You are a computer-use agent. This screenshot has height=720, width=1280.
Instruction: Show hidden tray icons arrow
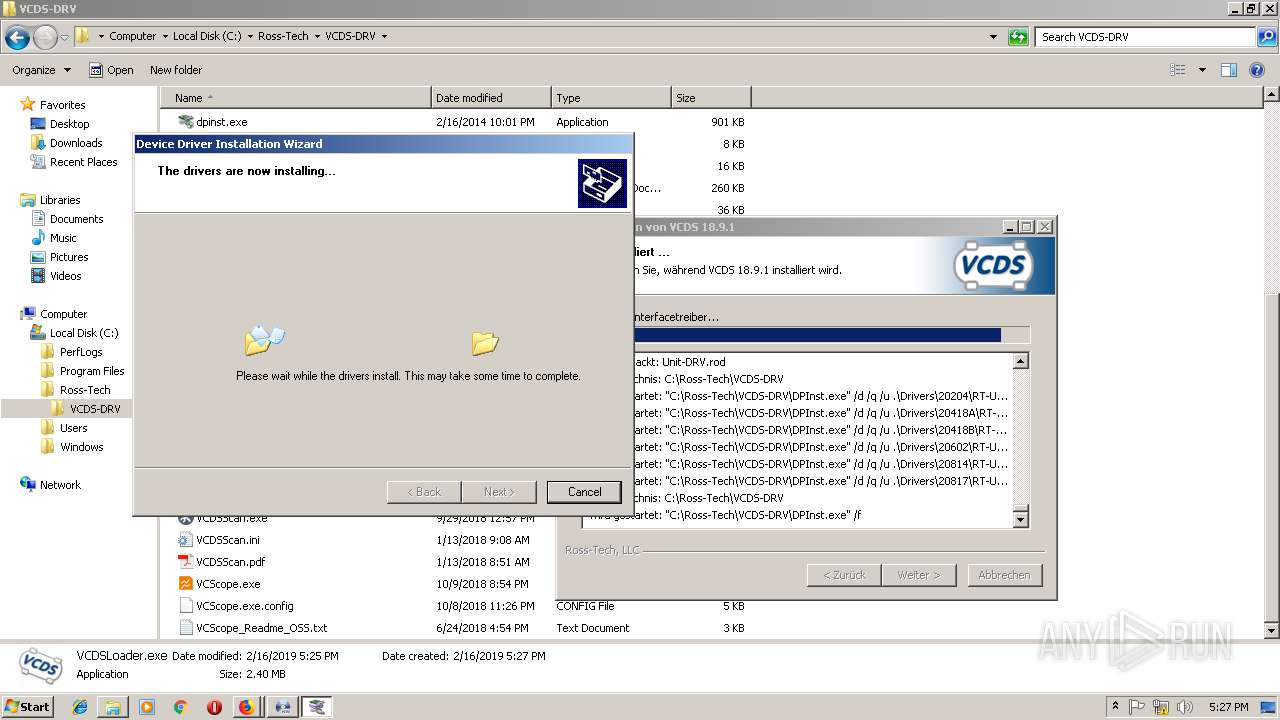(1116, 707)
